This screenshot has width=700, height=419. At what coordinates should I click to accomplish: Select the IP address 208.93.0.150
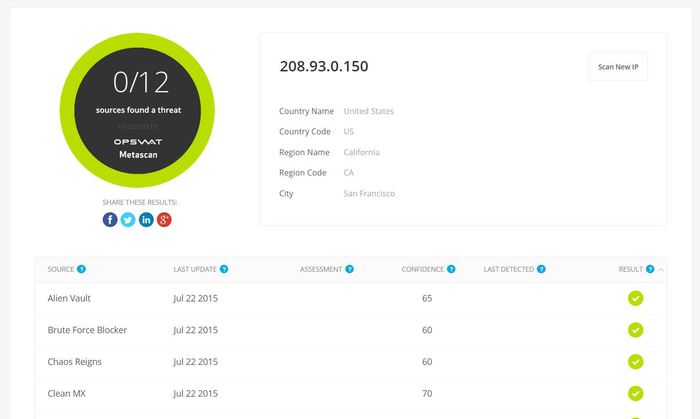(x=324, y=66)
